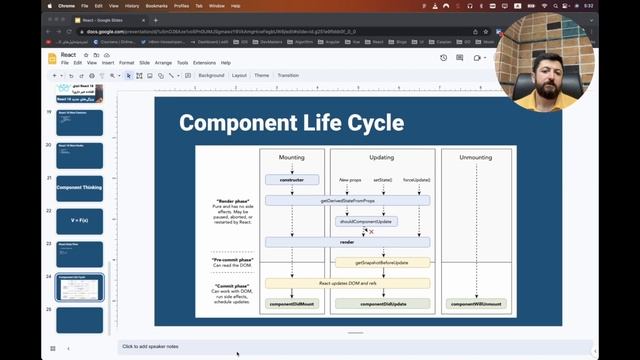Open the comment history icon

460,58
